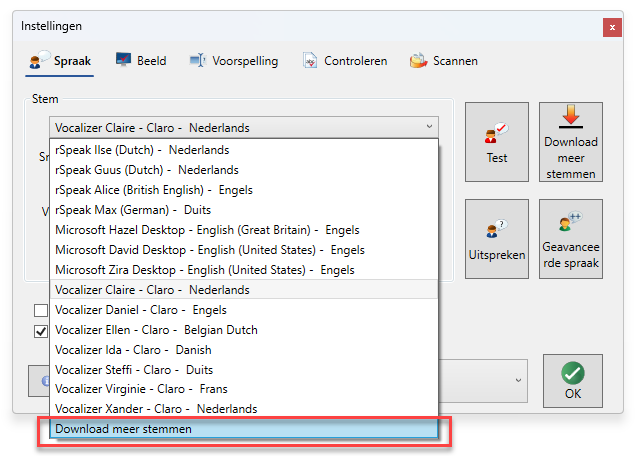
Task: Click the Test voice button
Action: tap(497, 142)
